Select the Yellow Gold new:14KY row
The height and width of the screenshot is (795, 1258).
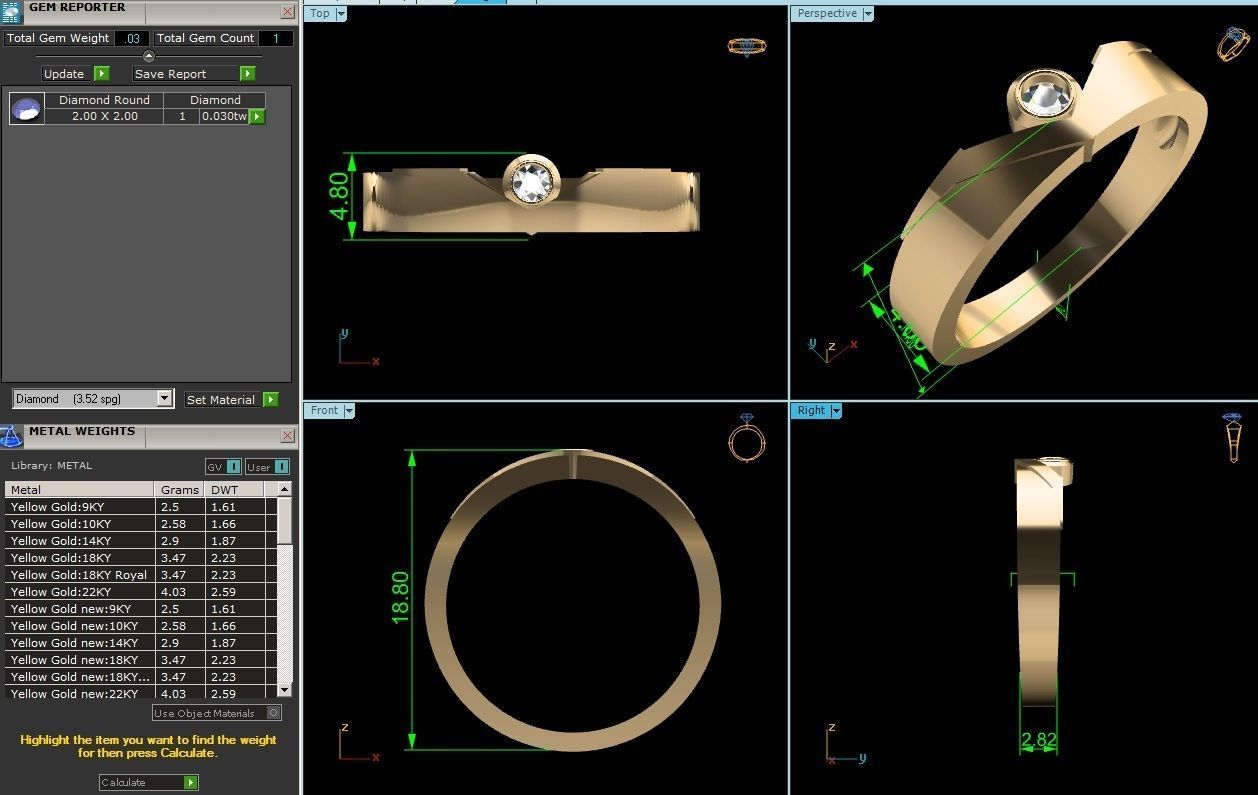[x=141, y=643]
